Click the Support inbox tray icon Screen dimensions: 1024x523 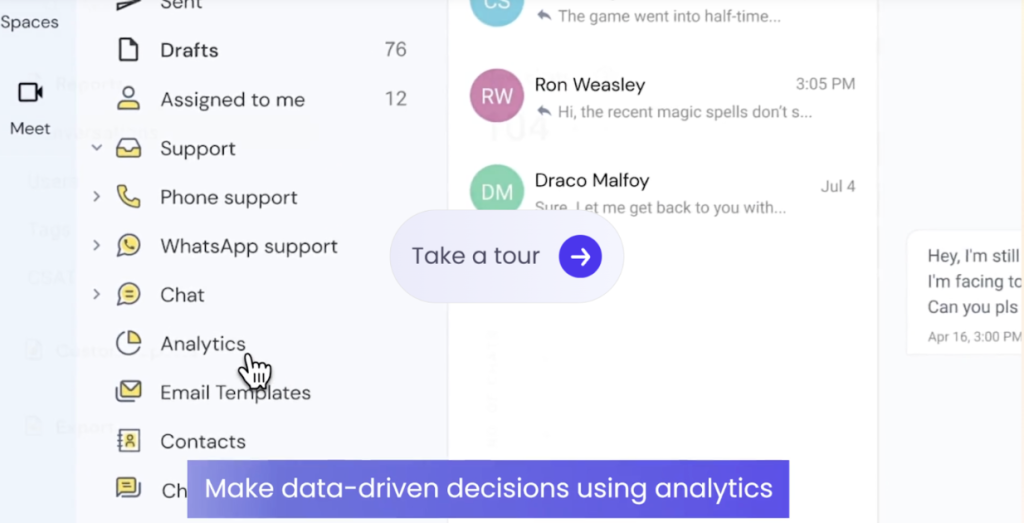[128, 149]
